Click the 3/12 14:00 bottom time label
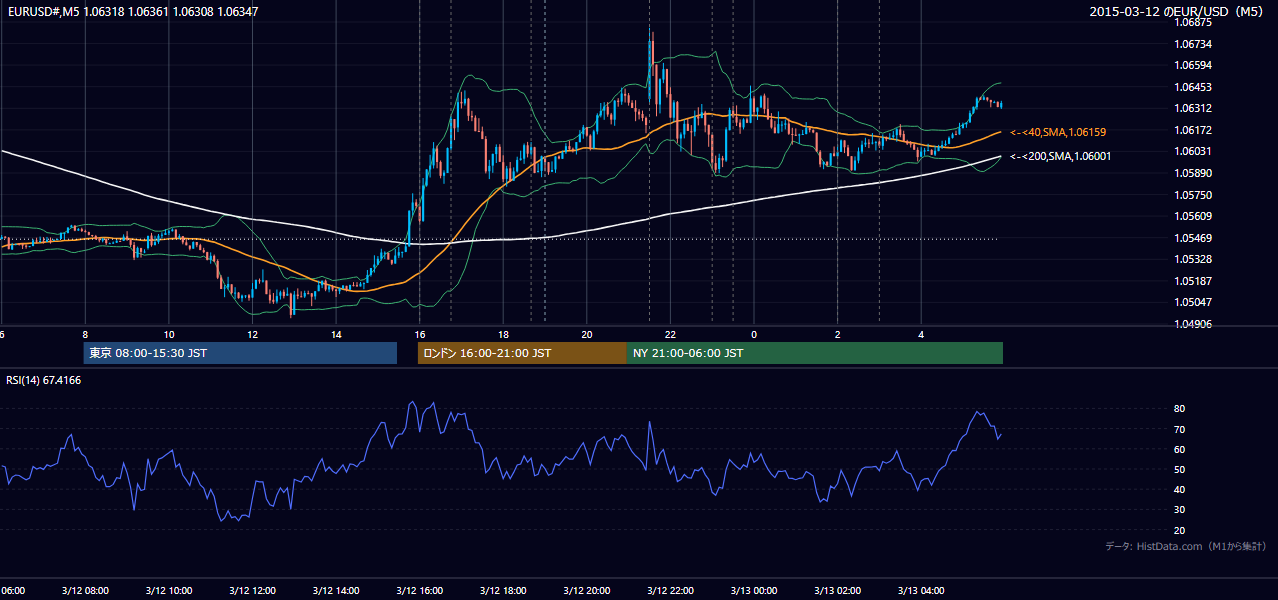1278x600 pixels. point(336,591)
